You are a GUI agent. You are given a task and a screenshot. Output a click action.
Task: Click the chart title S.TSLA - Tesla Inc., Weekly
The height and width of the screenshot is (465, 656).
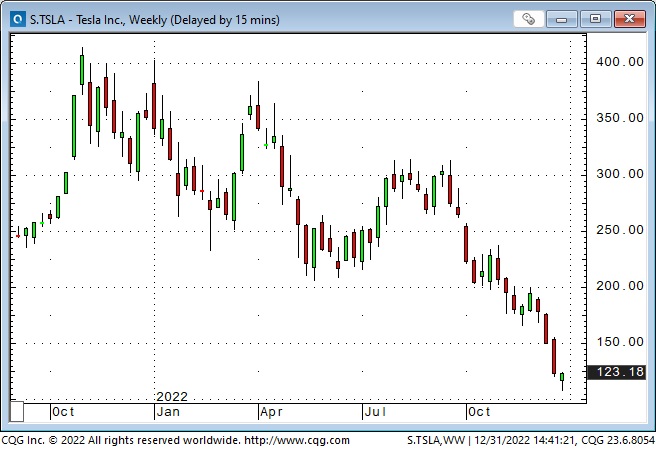[155, 20]
